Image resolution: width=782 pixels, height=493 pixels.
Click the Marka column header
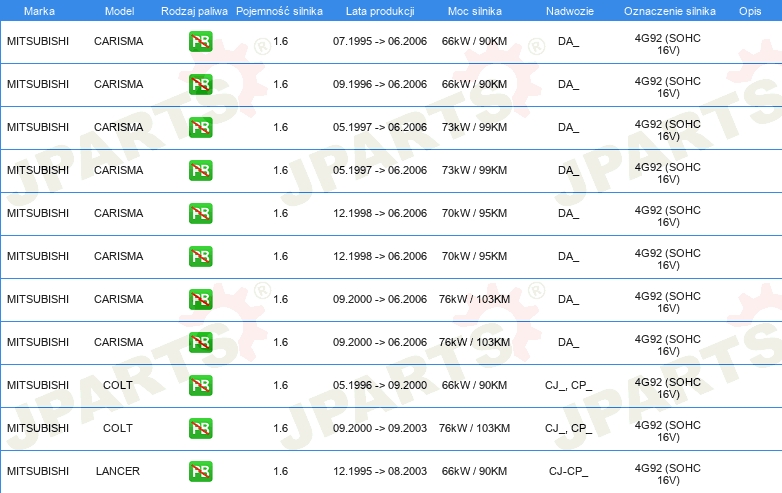pyautogui.click(x=39, y=11)
